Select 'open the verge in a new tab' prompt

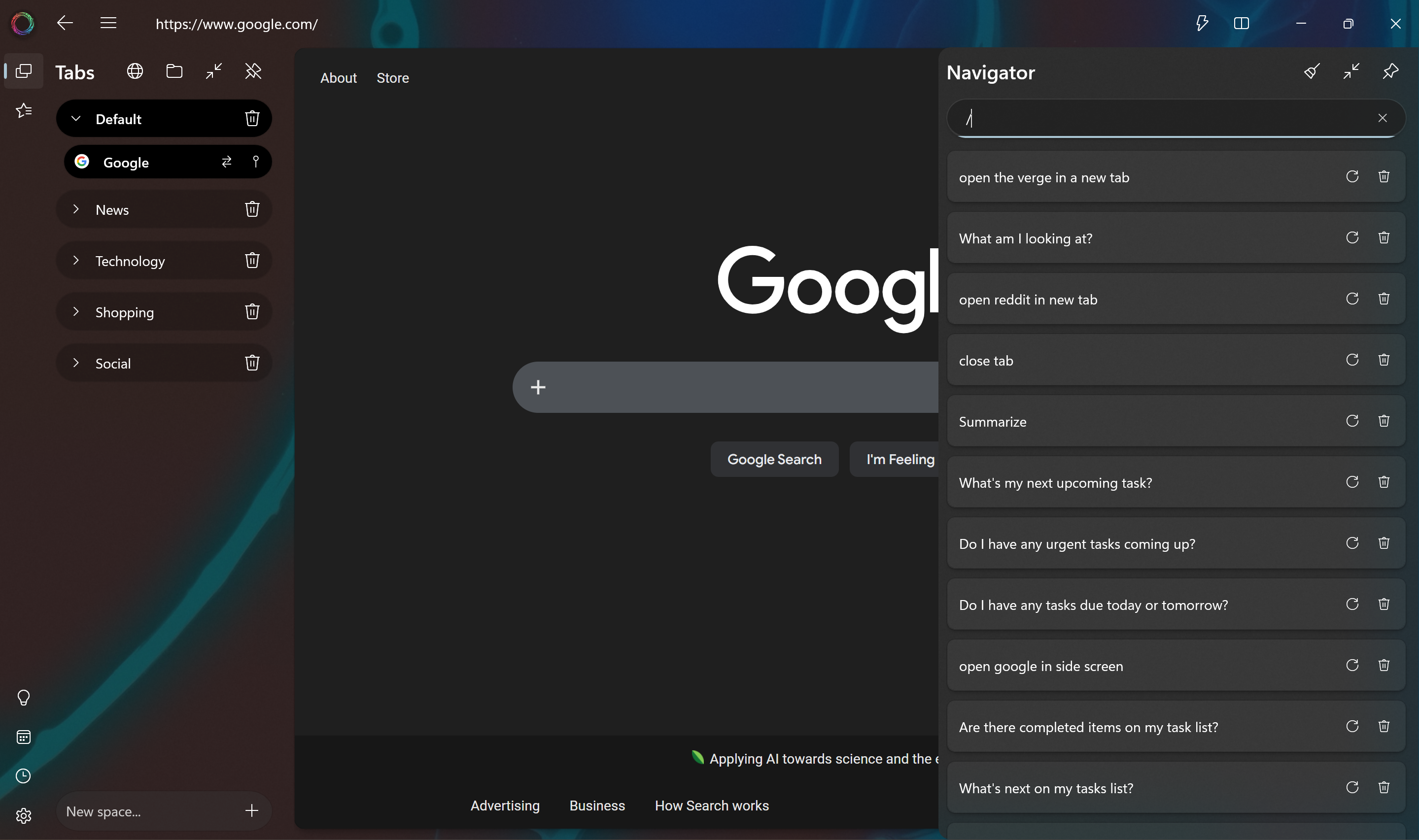coord(1176,176)
